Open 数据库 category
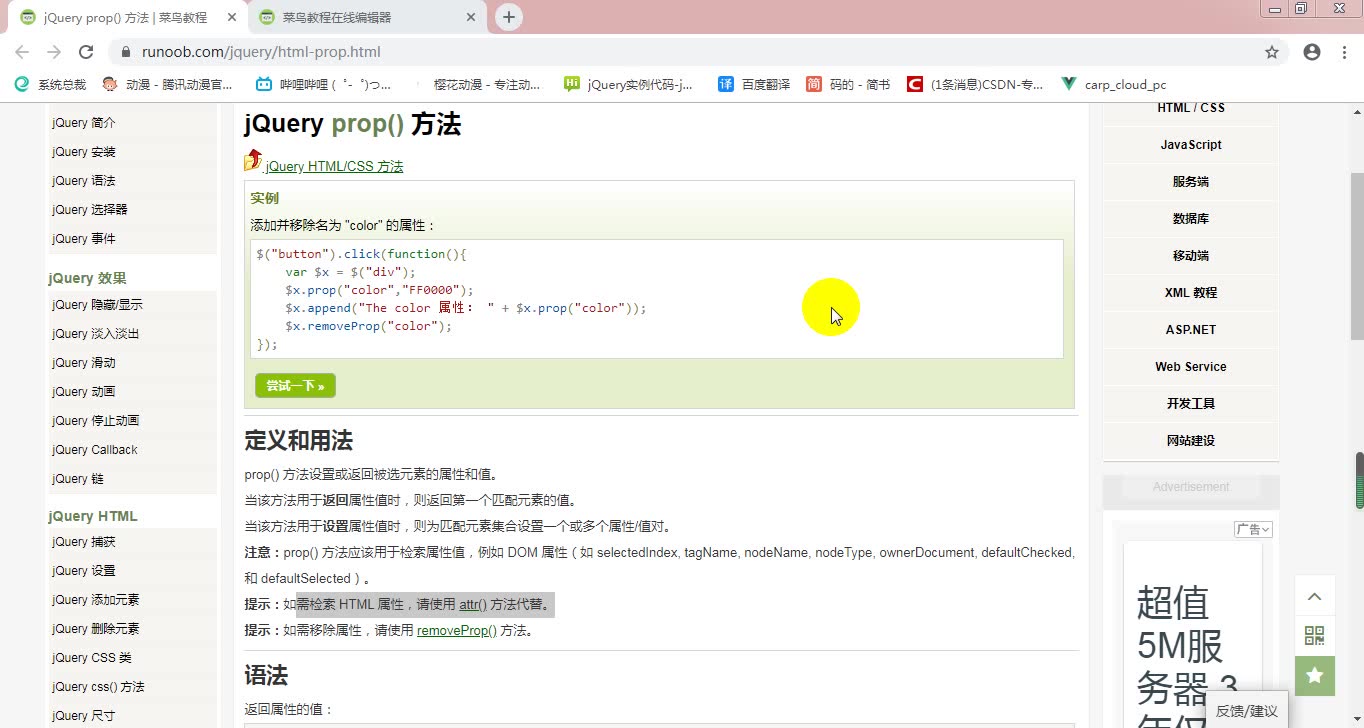Image resolution: width=1364 pixels, height=728 pixels. (1190, 219)
